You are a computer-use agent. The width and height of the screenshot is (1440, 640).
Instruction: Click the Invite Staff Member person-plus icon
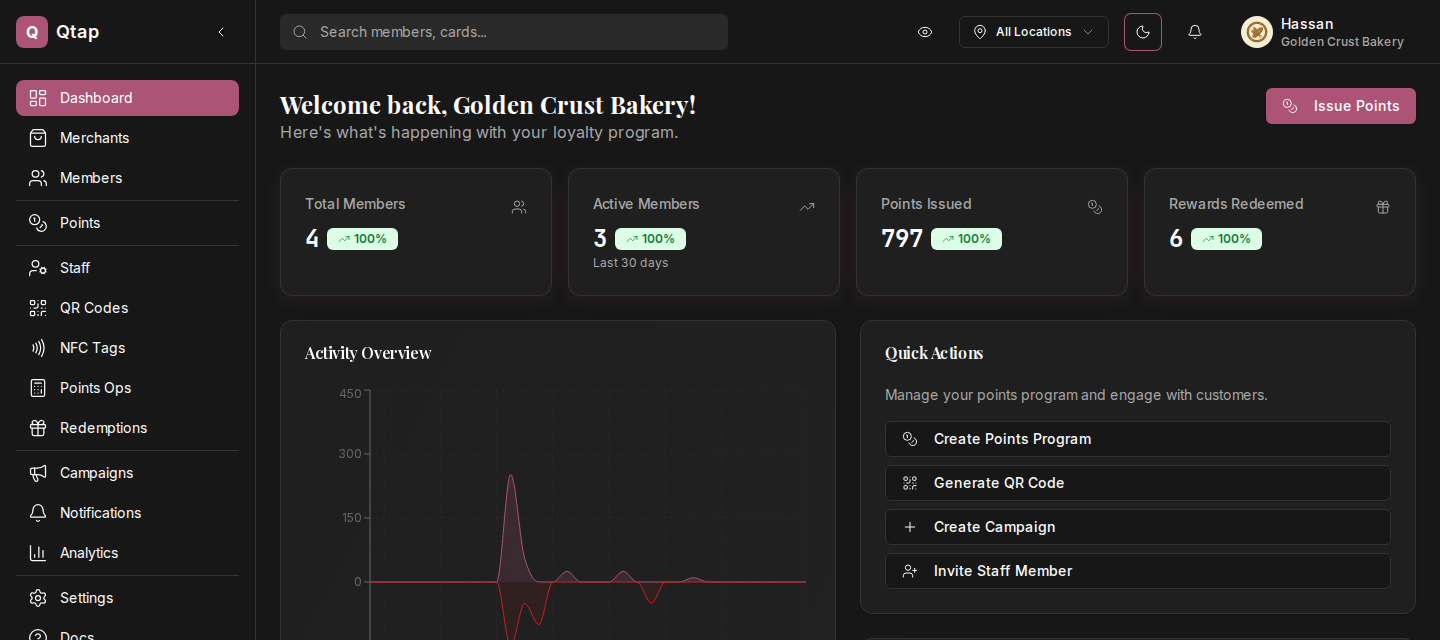910,571
